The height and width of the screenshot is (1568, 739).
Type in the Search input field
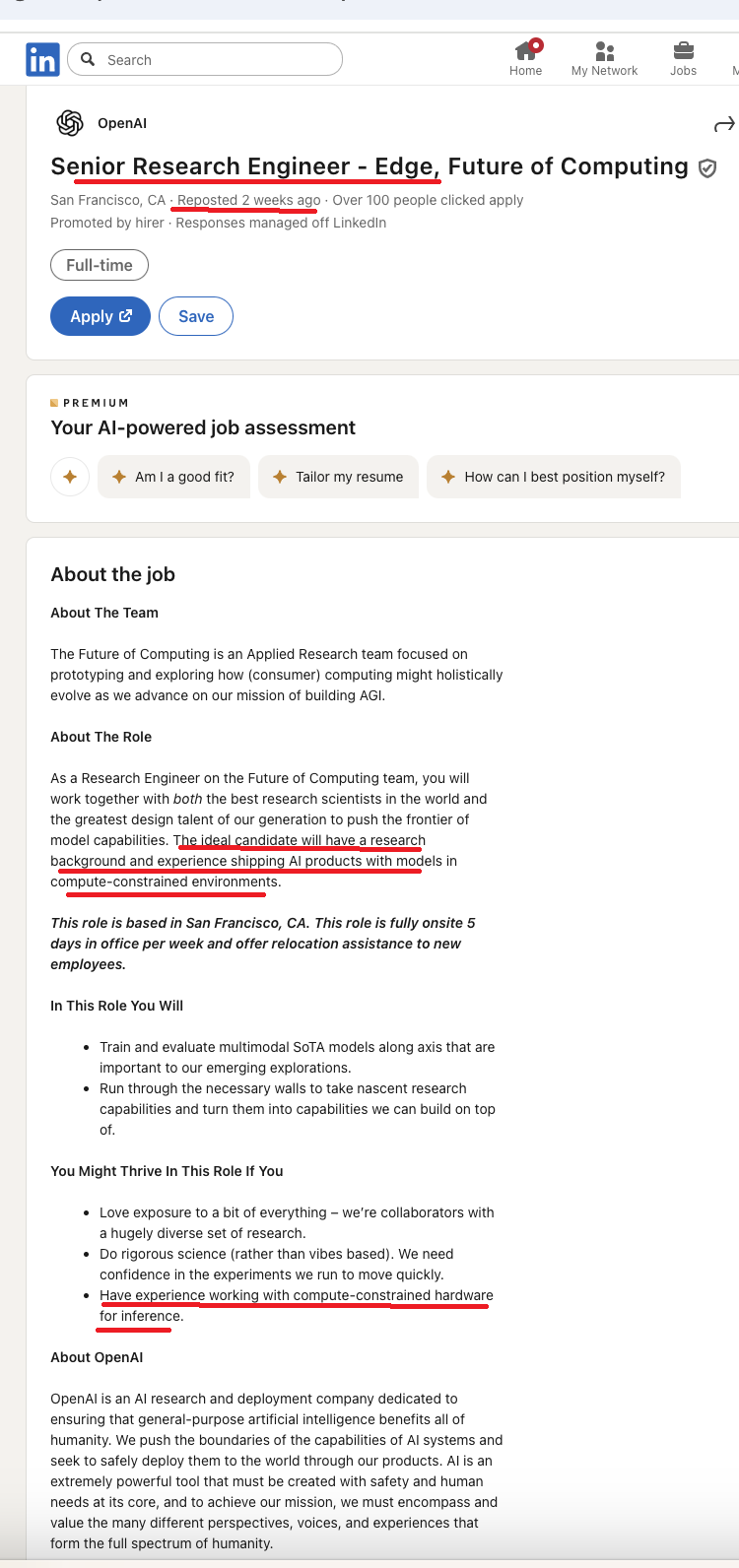coord(217,60)
